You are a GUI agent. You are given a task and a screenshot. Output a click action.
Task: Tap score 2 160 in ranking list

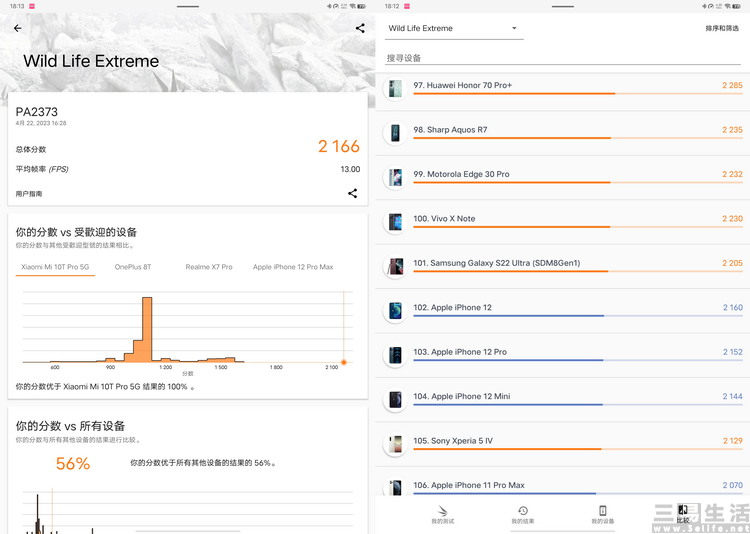[x=733, y=308]
